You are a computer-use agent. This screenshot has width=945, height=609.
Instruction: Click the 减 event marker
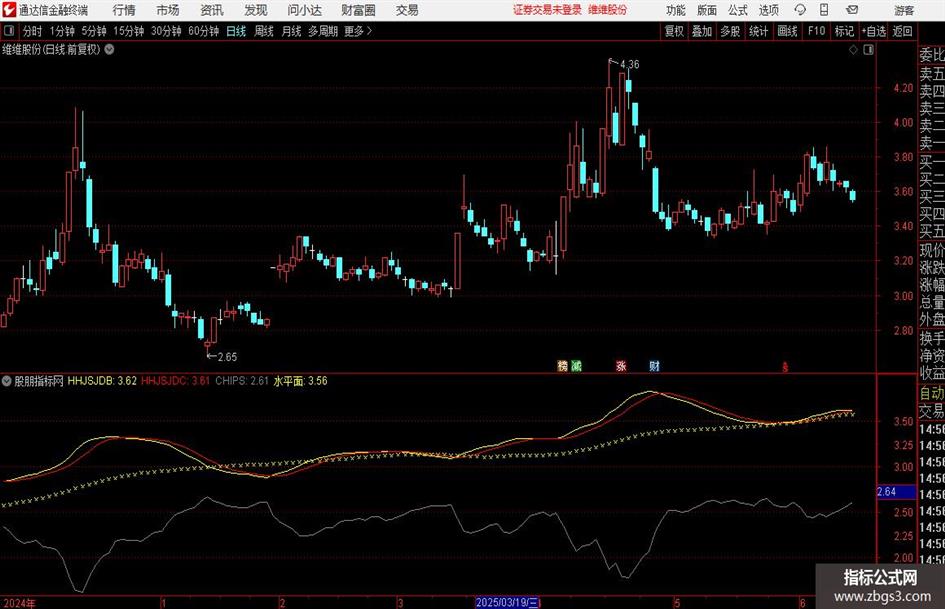[x=576, y=365]
